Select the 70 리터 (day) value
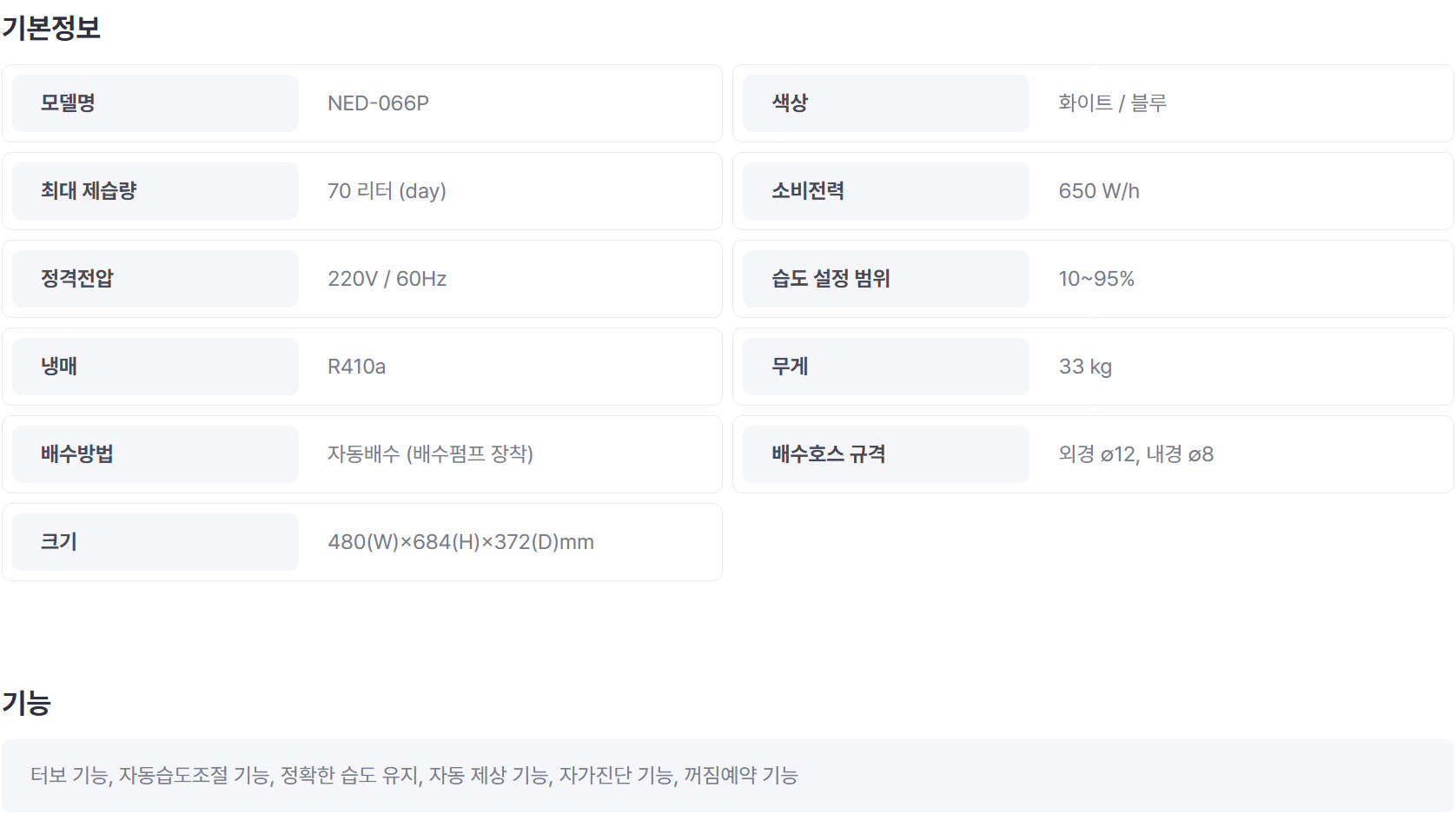 [387, 191]
